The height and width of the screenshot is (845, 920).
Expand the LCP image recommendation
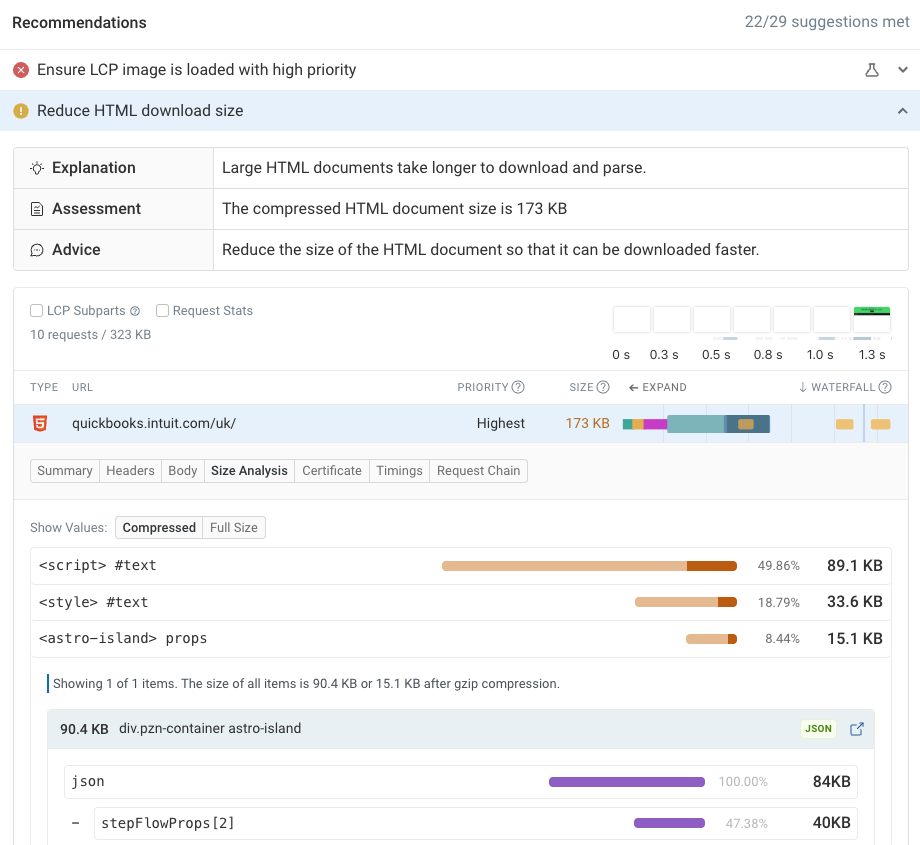(x=903, y=70)
